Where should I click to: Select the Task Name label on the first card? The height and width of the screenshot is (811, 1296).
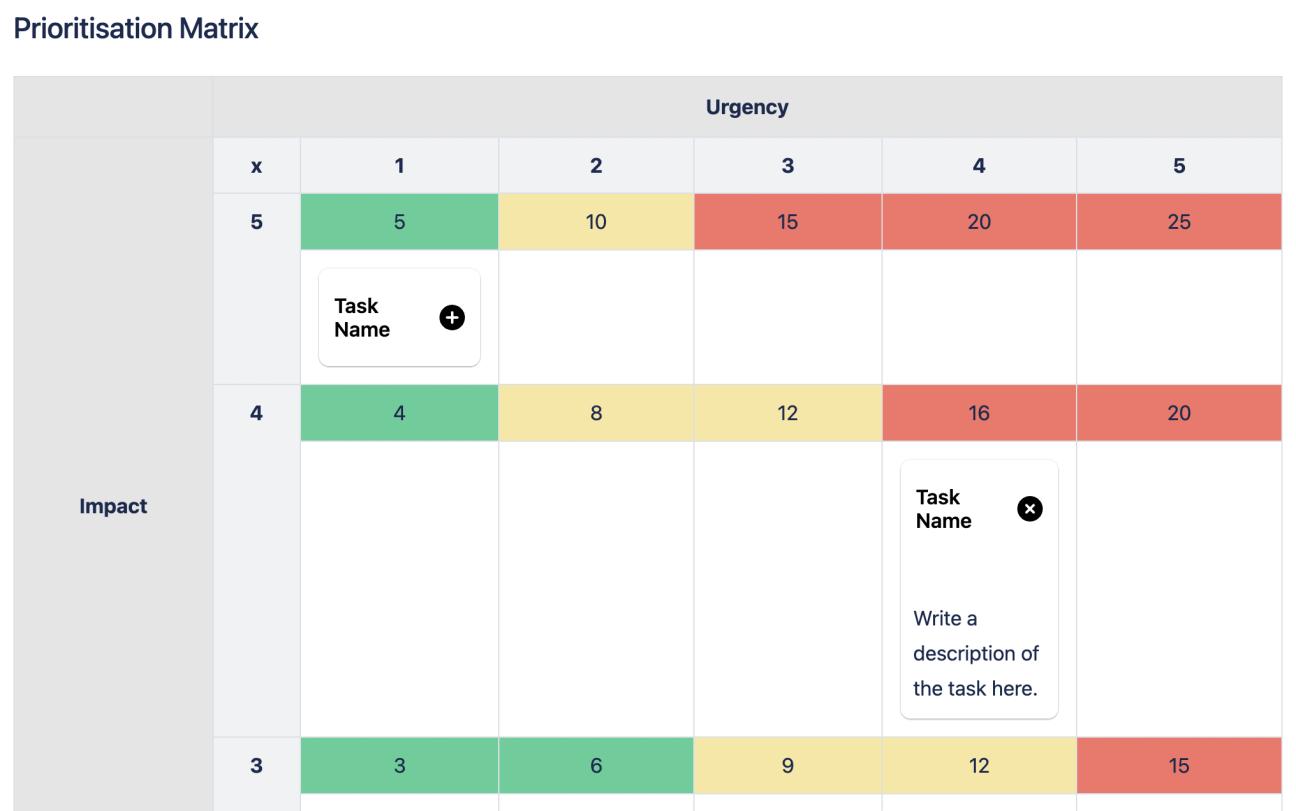(x=360, y=315)
